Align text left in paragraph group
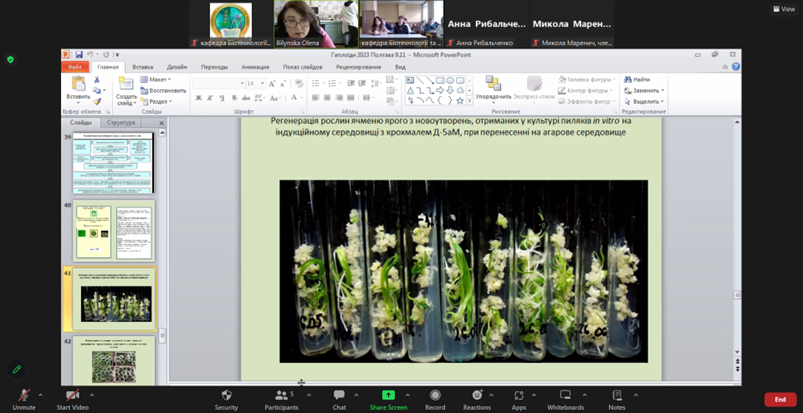The width and height of the screenshot is (803, 413). (315, 97)
